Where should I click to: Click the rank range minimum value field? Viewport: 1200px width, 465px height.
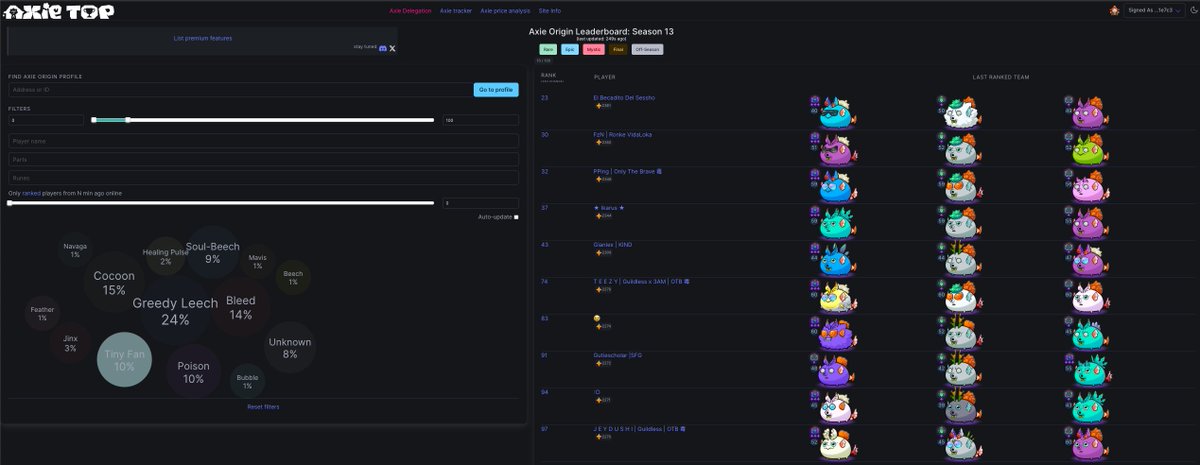pyautogui.click(x=46, y=120)
